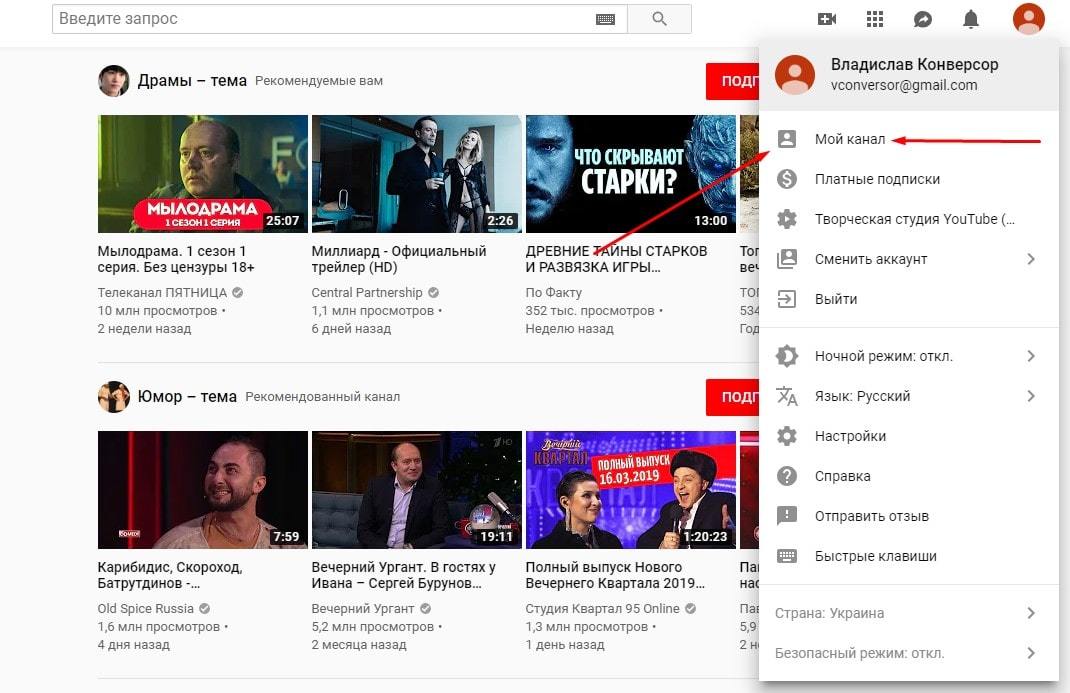Open Мой канал menu item
The height and width of the screenshot is (693, 1070).
(909, 139)
